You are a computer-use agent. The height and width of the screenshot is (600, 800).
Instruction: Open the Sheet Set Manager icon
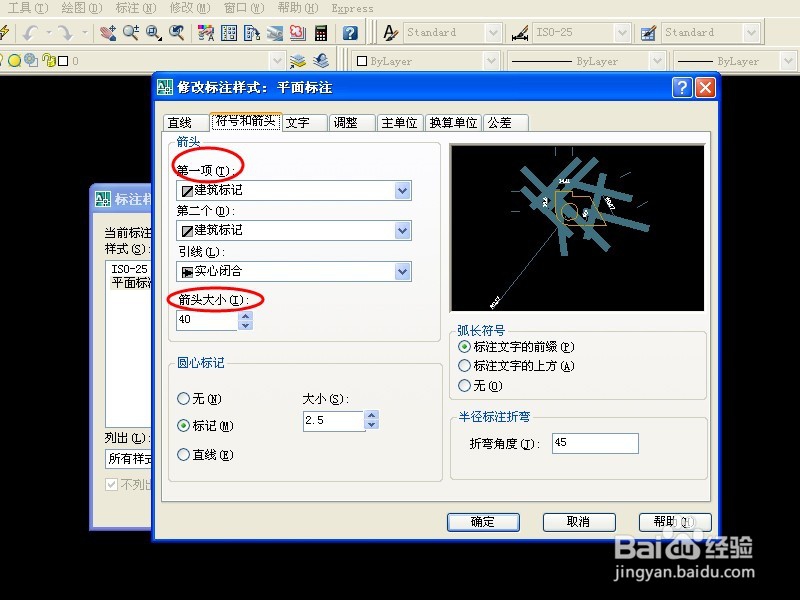pos(274,33)
